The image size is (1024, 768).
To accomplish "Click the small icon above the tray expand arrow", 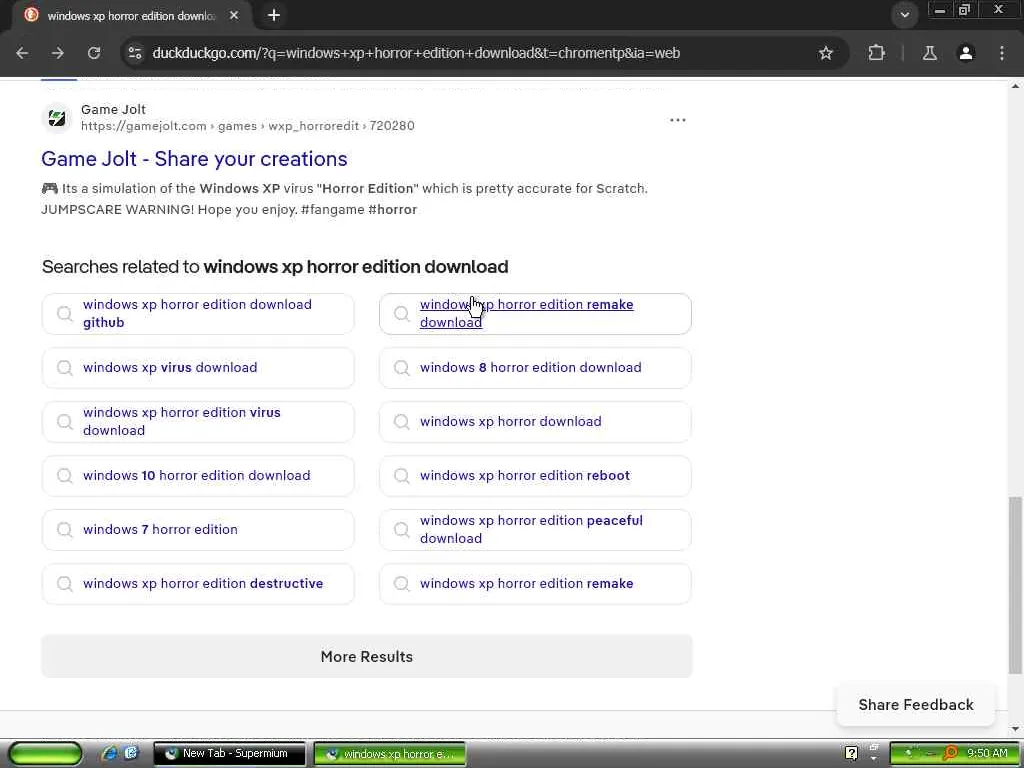I will [x=874, y=747].
